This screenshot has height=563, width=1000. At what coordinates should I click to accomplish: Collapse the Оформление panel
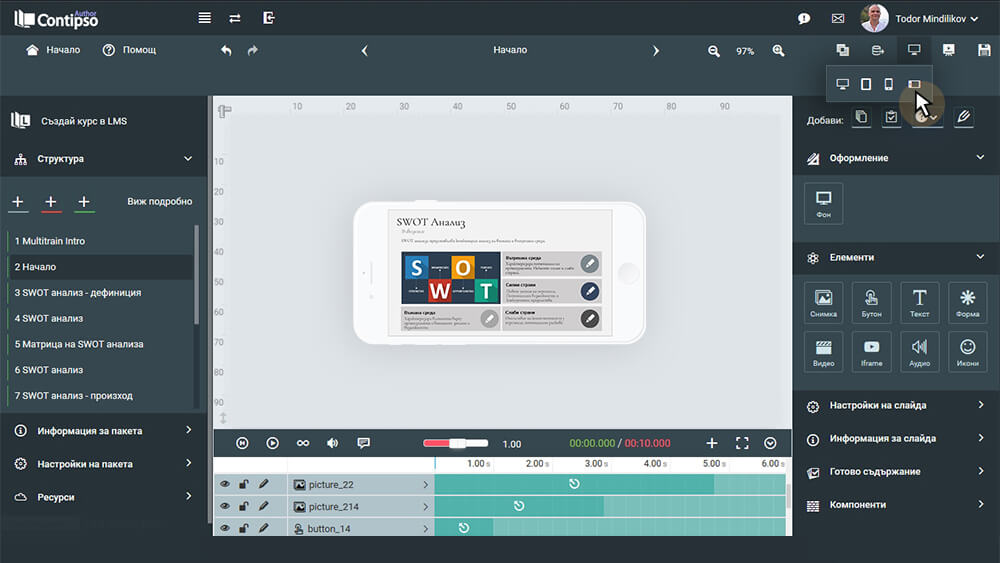980,157
